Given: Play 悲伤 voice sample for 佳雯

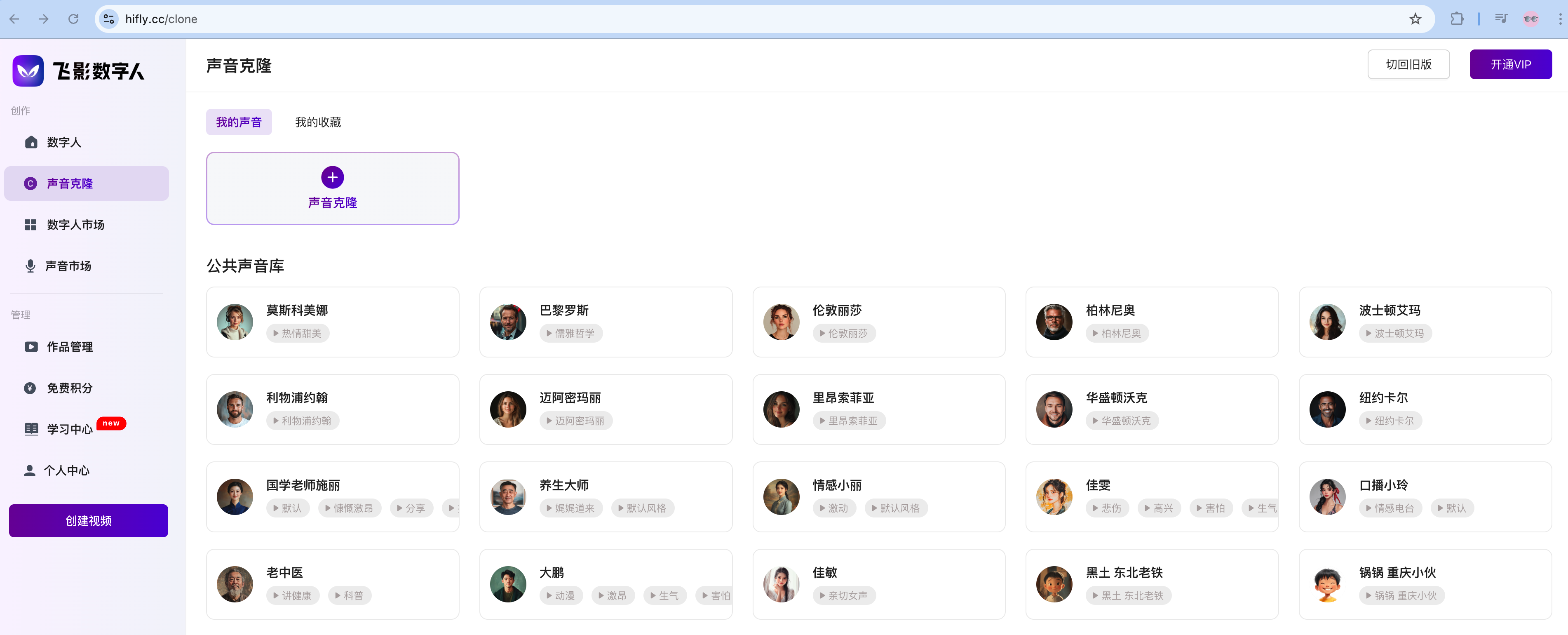Looking at the screenshot, I should (1107, 508).
